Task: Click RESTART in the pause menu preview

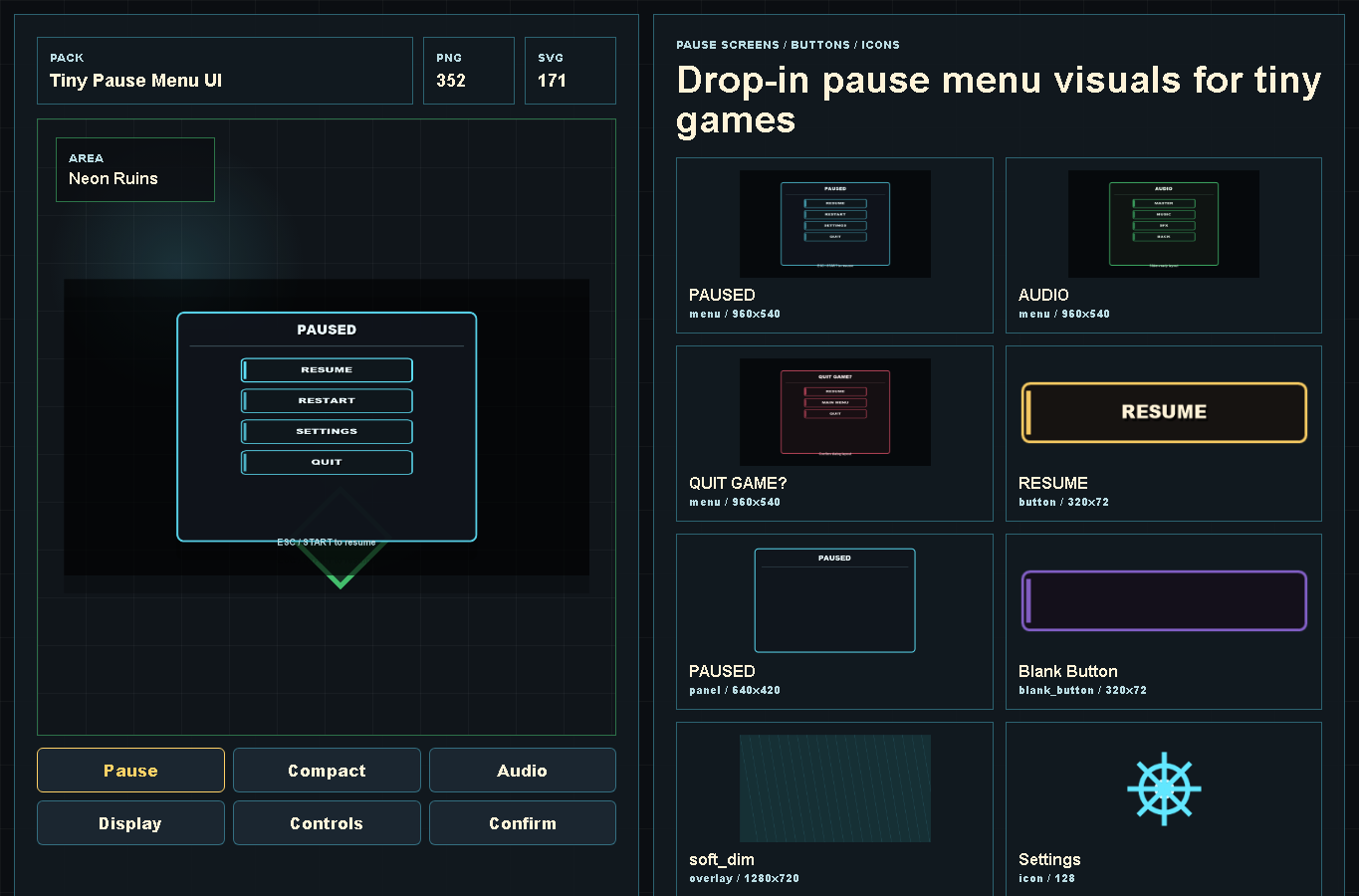Action: pyautogui.click(x=327, y=400)
